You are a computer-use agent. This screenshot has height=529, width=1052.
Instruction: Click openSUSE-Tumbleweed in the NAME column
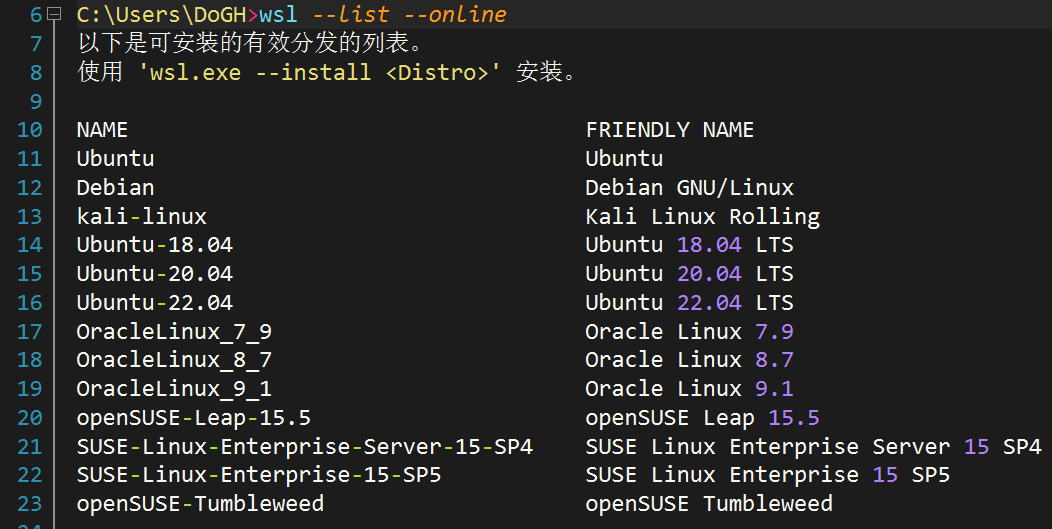[200, 504]
